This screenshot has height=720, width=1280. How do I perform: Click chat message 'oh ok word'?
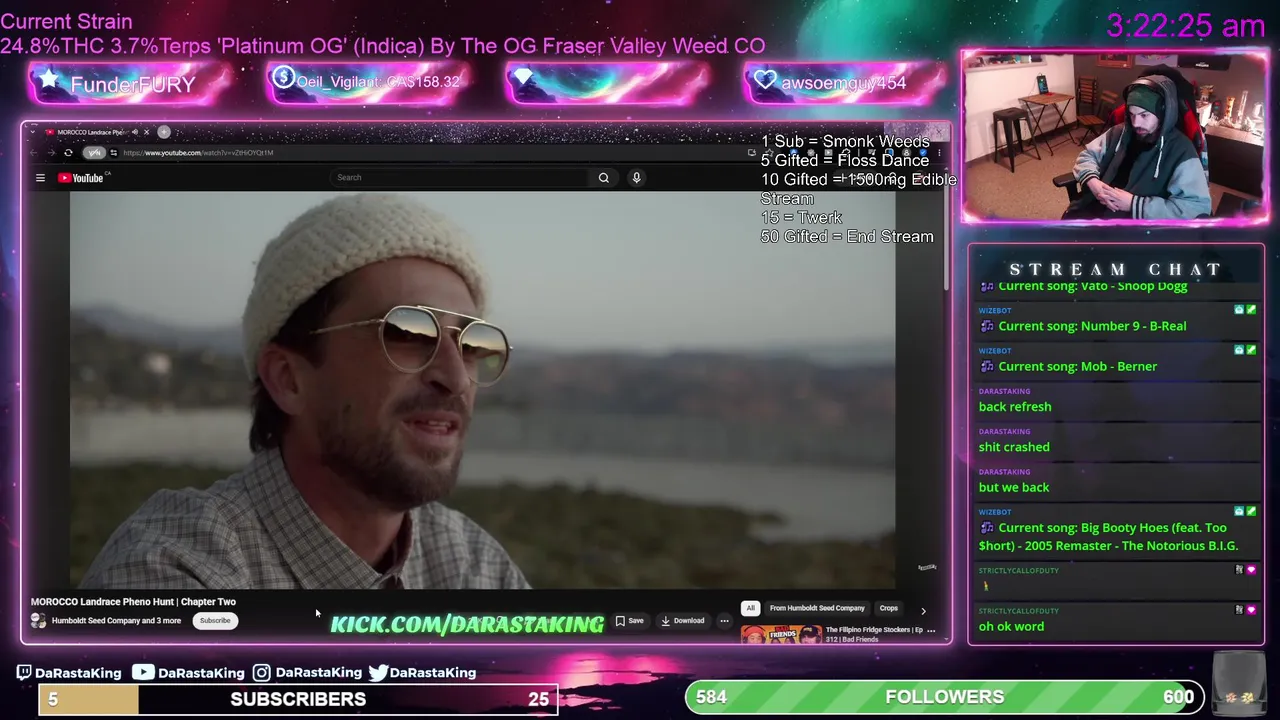[x=1011, y=627]
